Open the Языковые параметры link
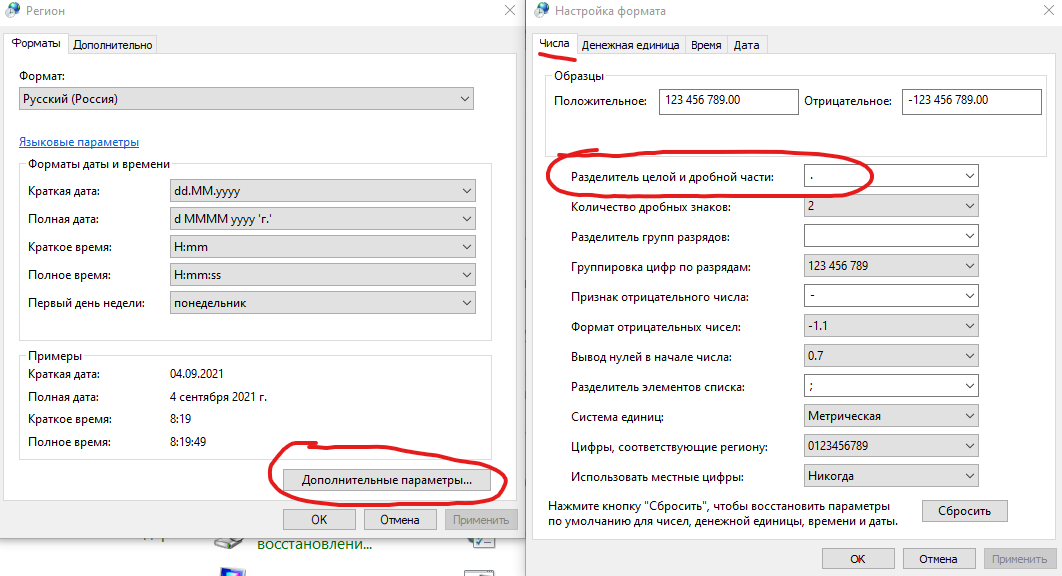 pyautogui.click(x=79, y=142)
